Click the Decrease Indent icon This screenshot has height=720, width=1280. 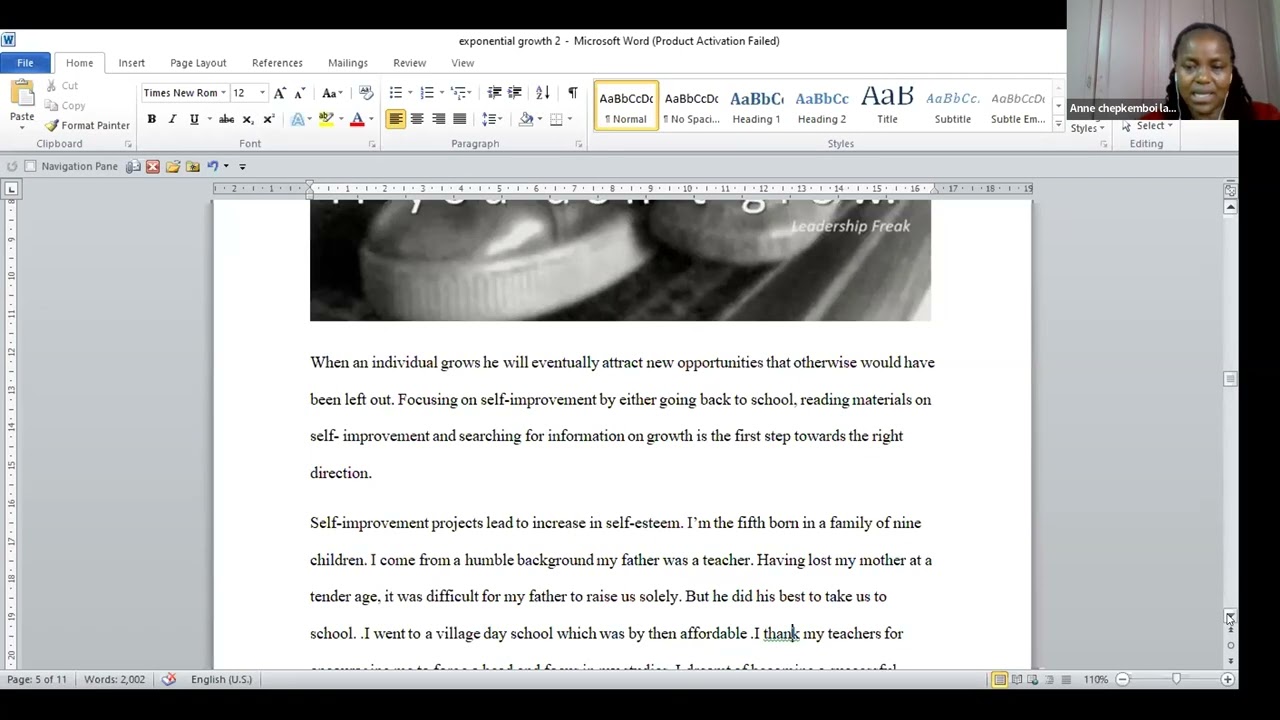pos(494,93)
